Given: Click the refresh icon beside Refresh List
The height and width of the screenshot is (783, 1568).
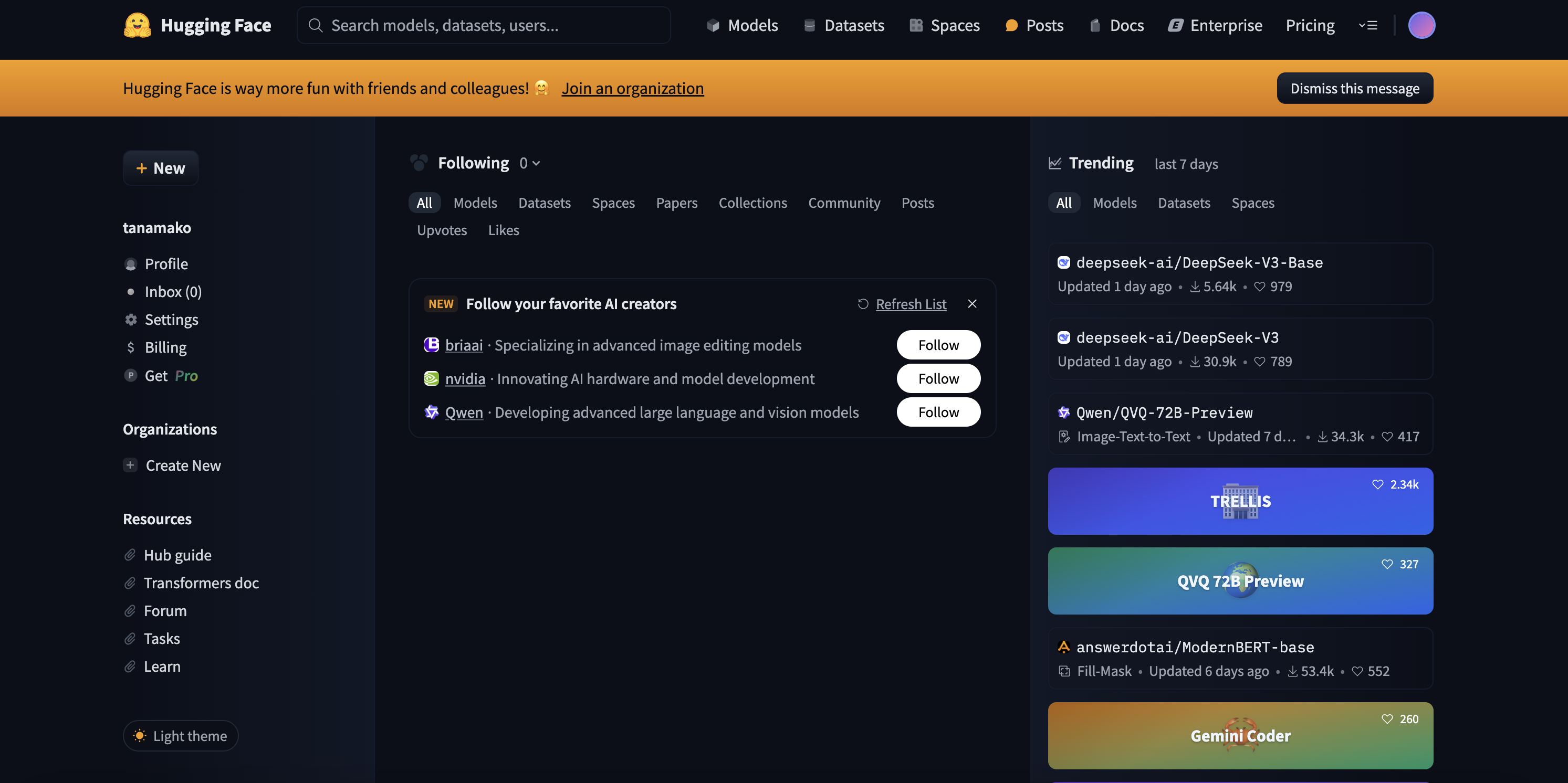Looking at the screenshot, I should tap(863, 303).
